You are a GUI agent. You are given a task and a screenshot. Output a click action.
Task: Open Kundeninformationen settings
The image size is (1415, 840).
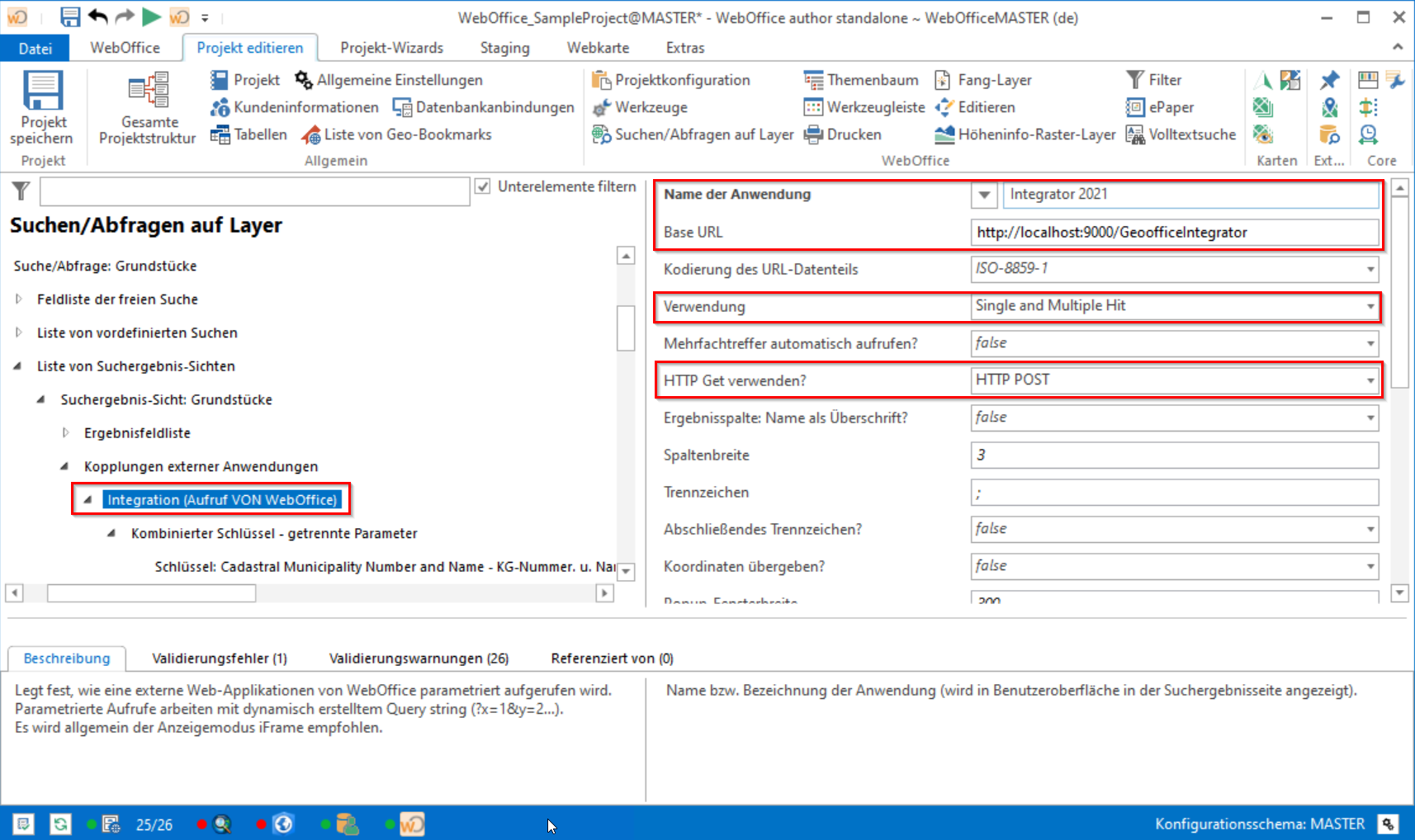click(220, 107)
